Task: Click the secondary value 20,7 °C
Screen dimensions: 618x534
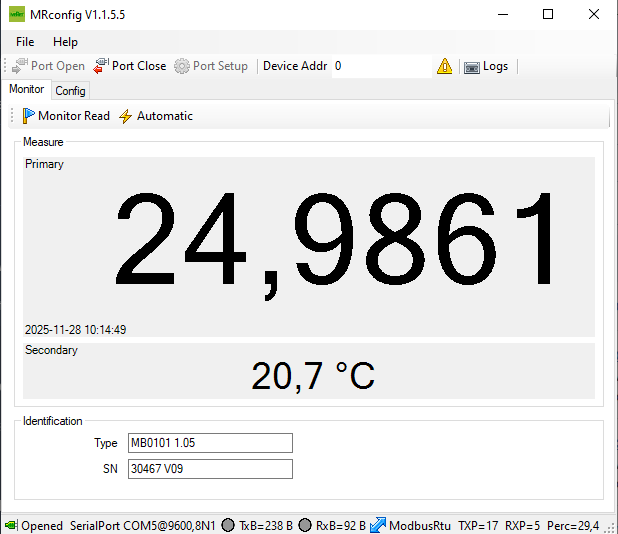Action: click(x=313, y=376)
